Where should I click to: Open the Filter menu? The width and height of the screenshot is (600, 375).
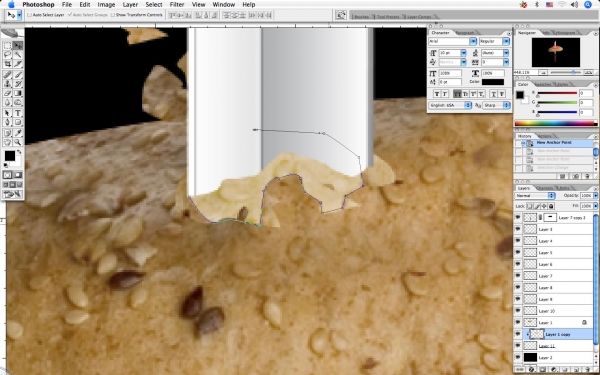tap(177, 5)
